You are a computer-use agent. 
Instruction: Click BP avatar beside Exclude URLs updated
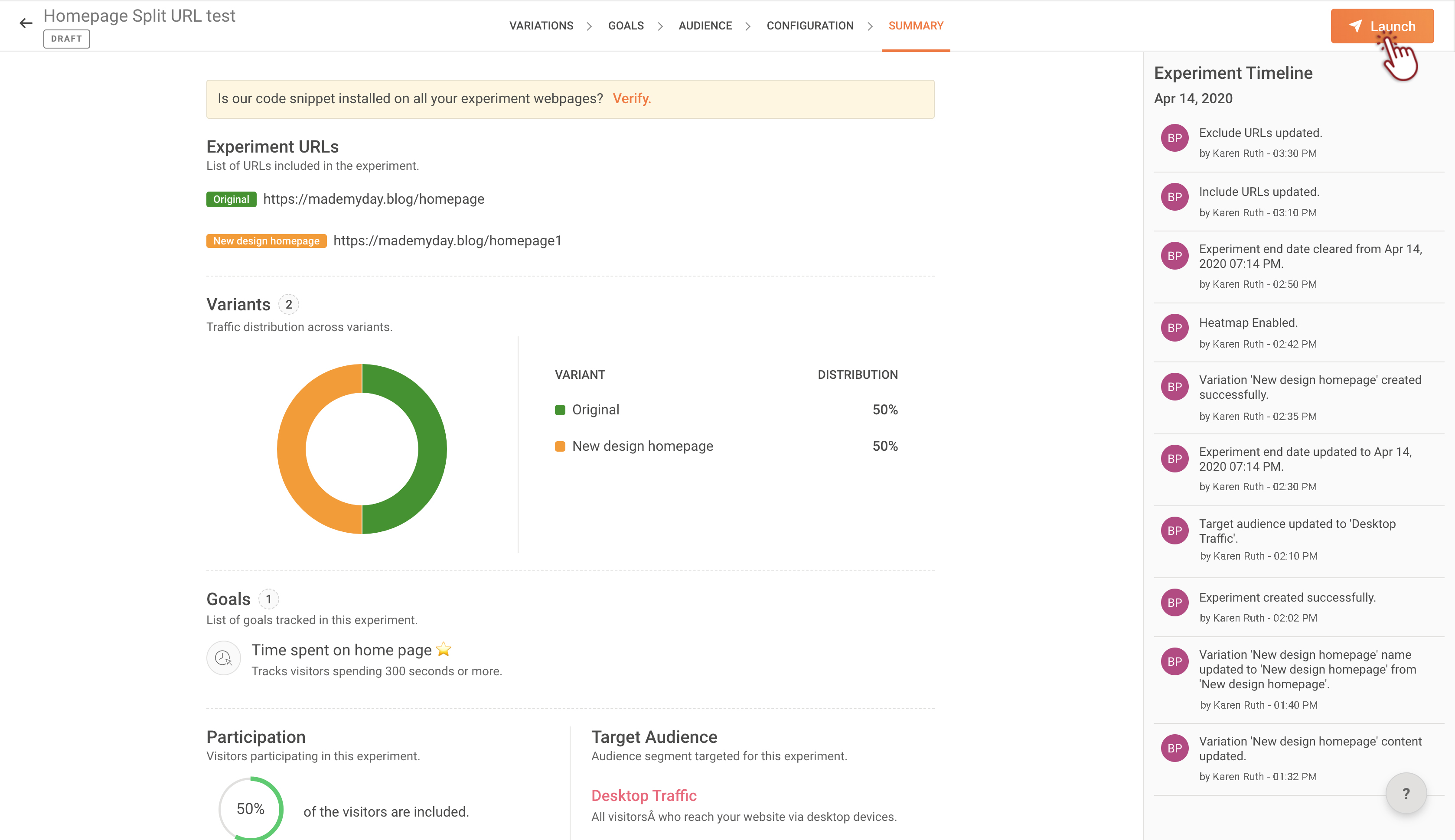pos(1174,138)
